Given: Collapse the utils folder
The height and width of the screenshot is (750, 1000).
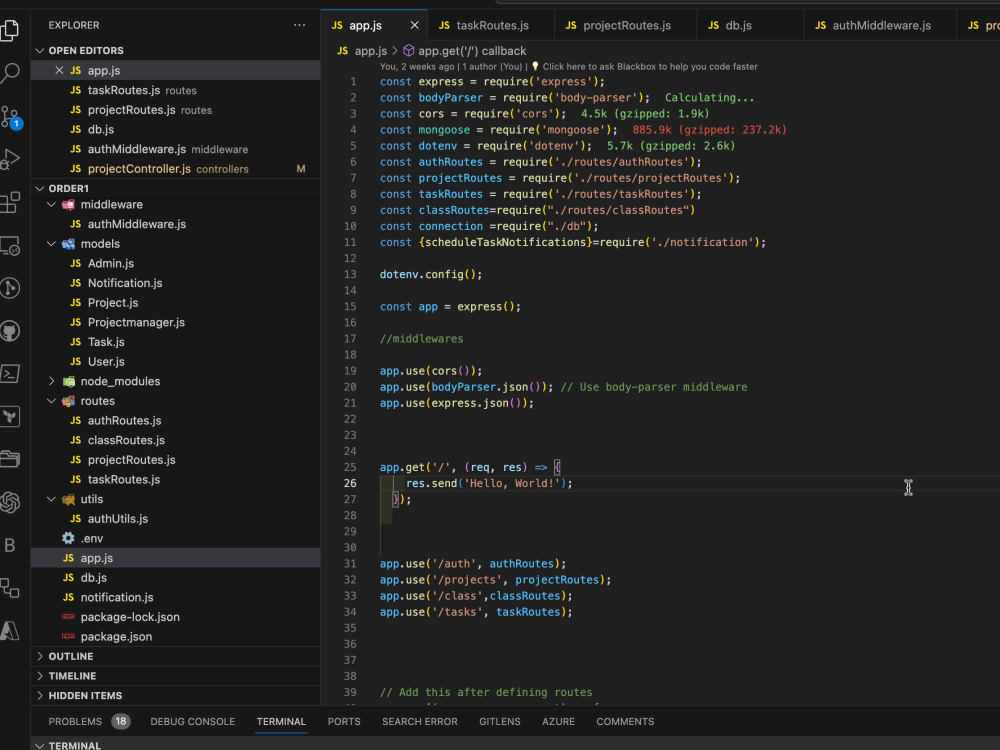Looking at the screenshot, I should (x=52, y=499).
